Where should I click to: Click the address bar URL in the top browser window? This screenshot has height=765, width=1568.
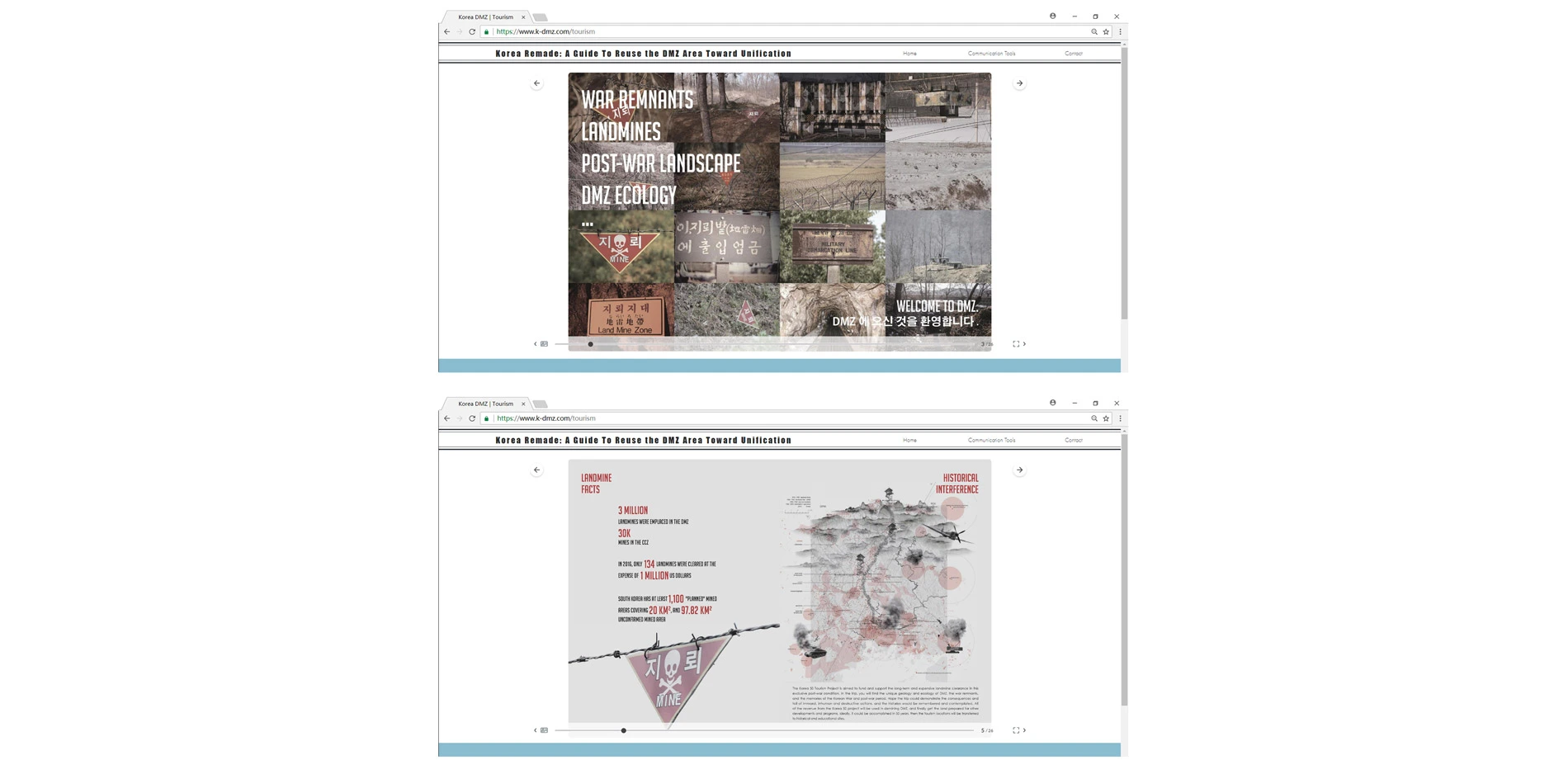point(545,32)
